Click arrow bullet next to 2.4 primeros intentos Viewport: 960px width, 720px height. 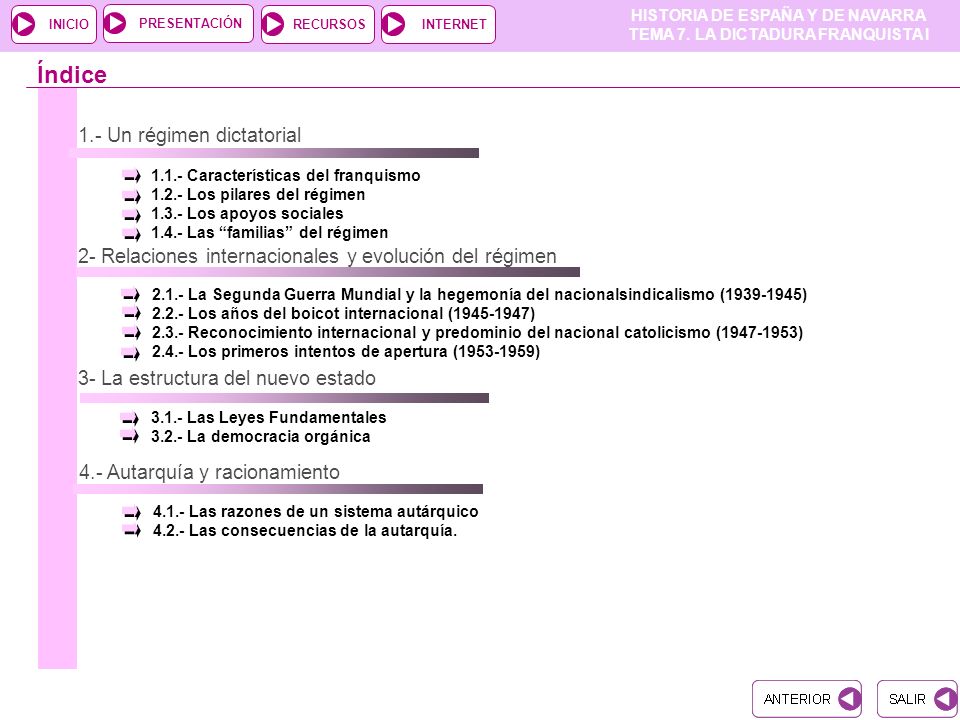(x=132, y=353)
